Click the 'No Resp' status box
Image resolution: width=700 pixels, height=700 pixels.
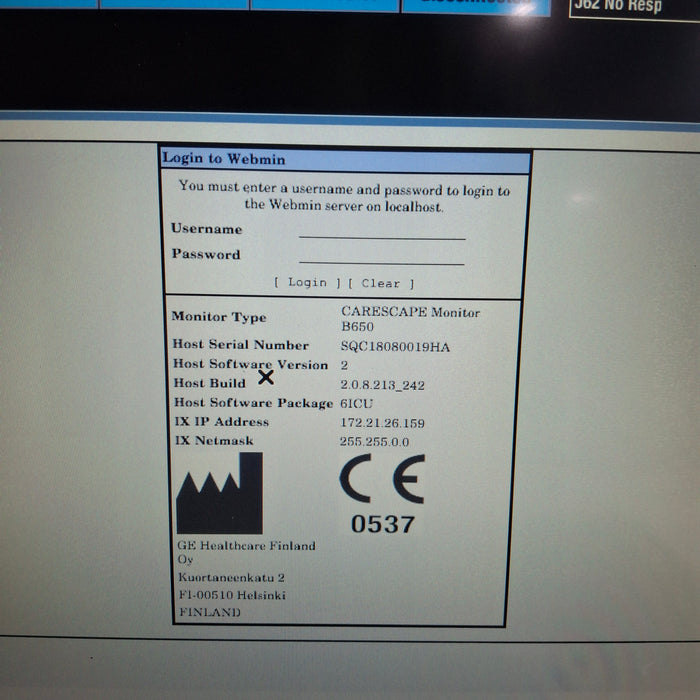coord(634,9)
